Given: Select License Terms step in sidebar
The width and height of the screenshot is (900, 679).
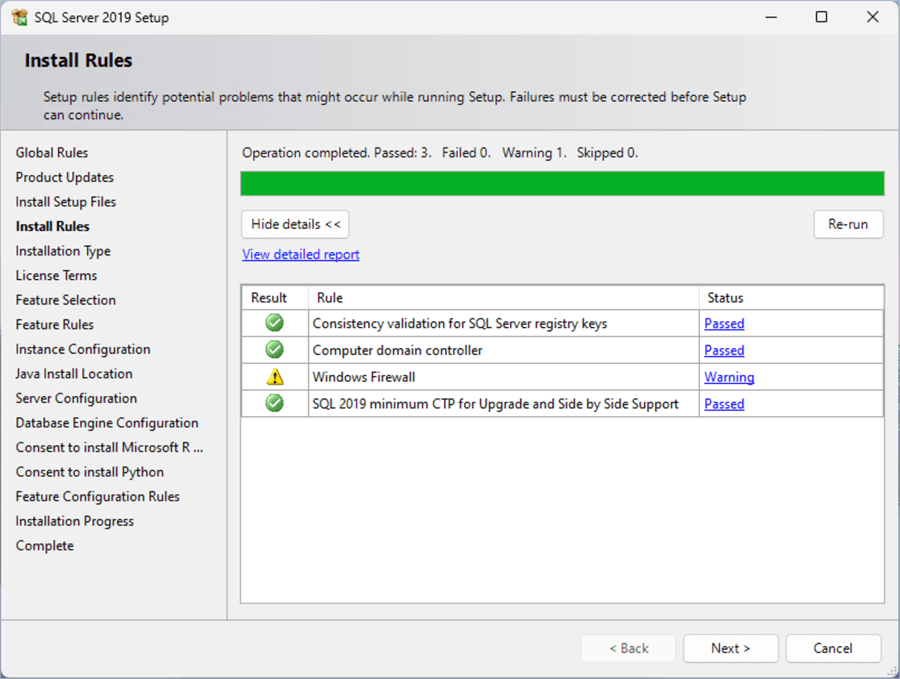Looking at the screenshot, I should 56,276.
